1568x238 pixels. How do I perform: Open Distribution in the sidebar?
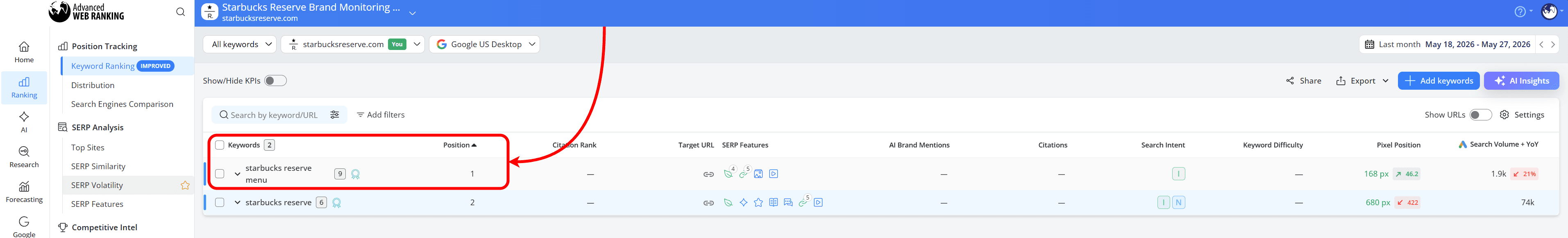coord(93,85)
